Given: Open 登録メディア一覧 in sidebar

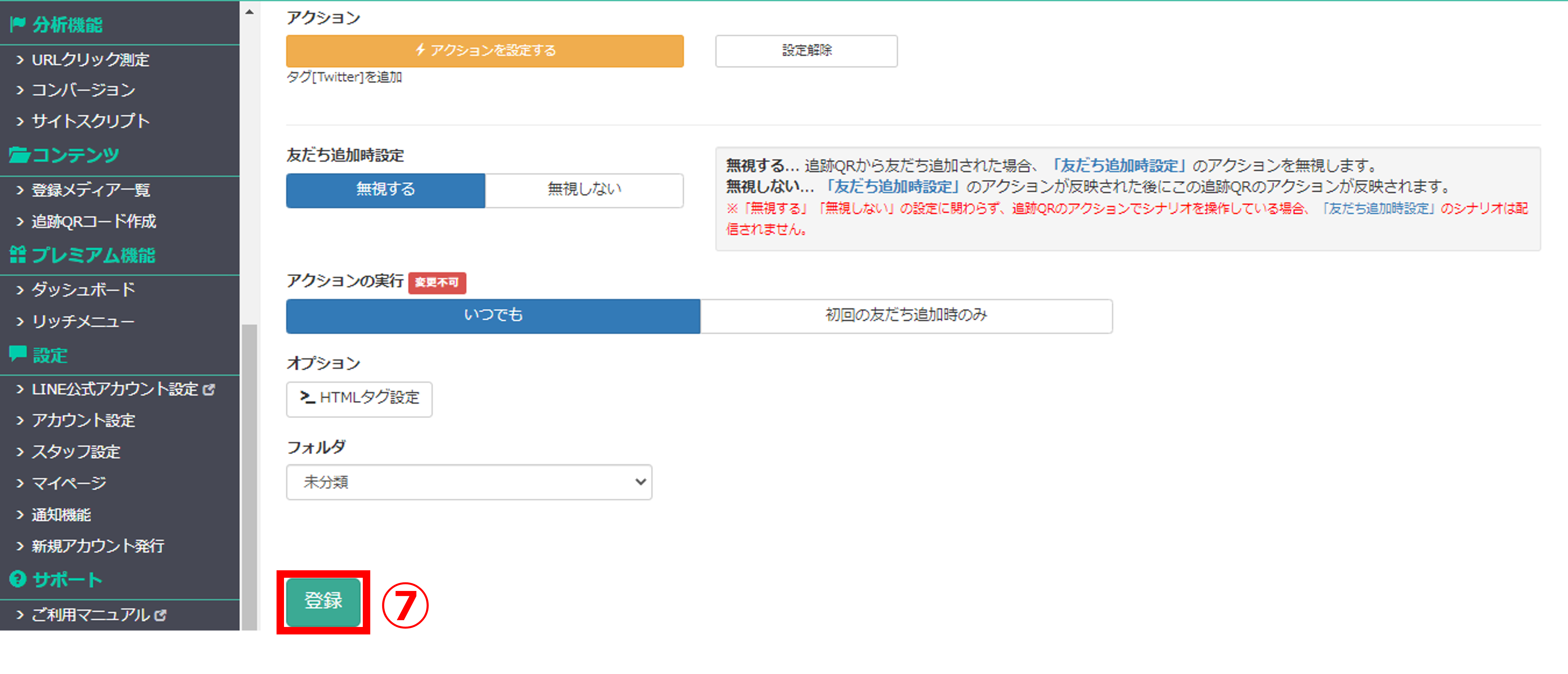Looking at the screenshot, I should [x=91, y=190].
